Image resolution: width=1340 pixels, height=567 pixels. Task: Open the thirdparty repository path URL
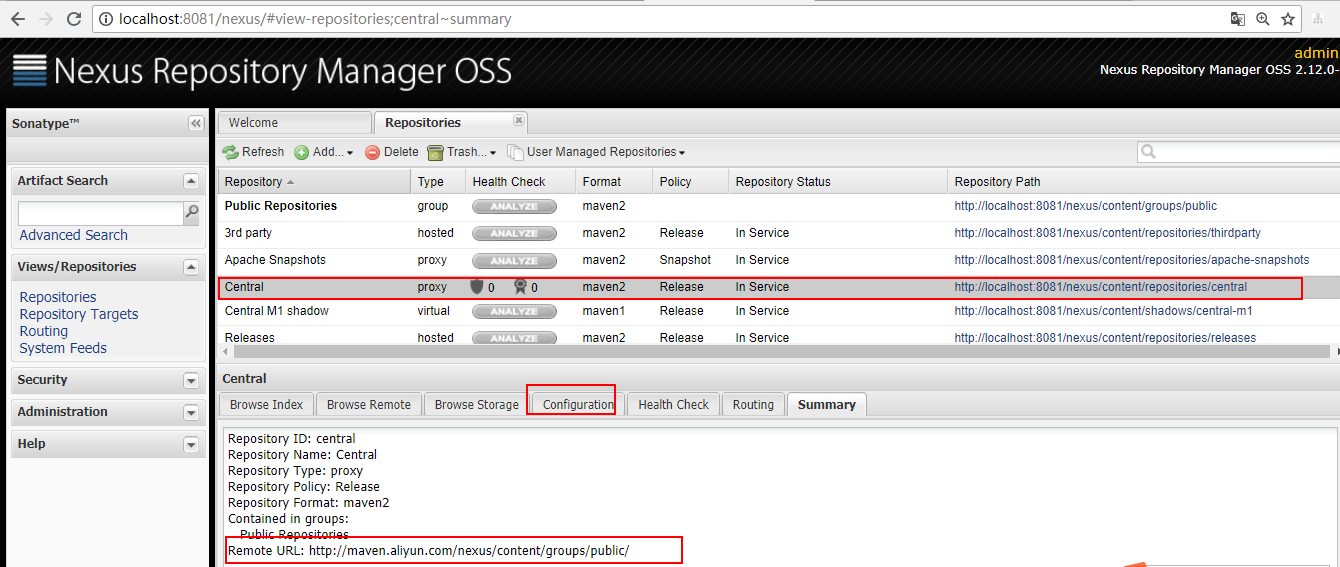[1108, 233]
